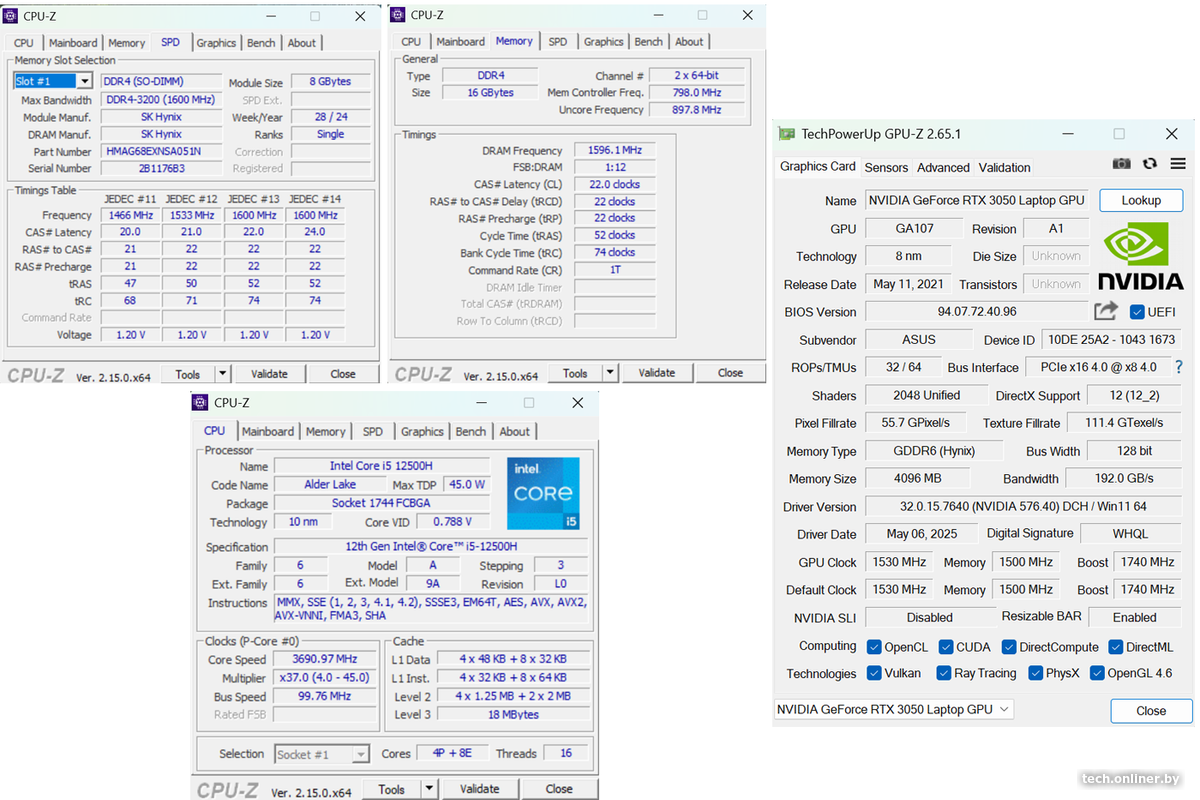
Task: Switch to About tab in SPD window
Action: point(301,43)
